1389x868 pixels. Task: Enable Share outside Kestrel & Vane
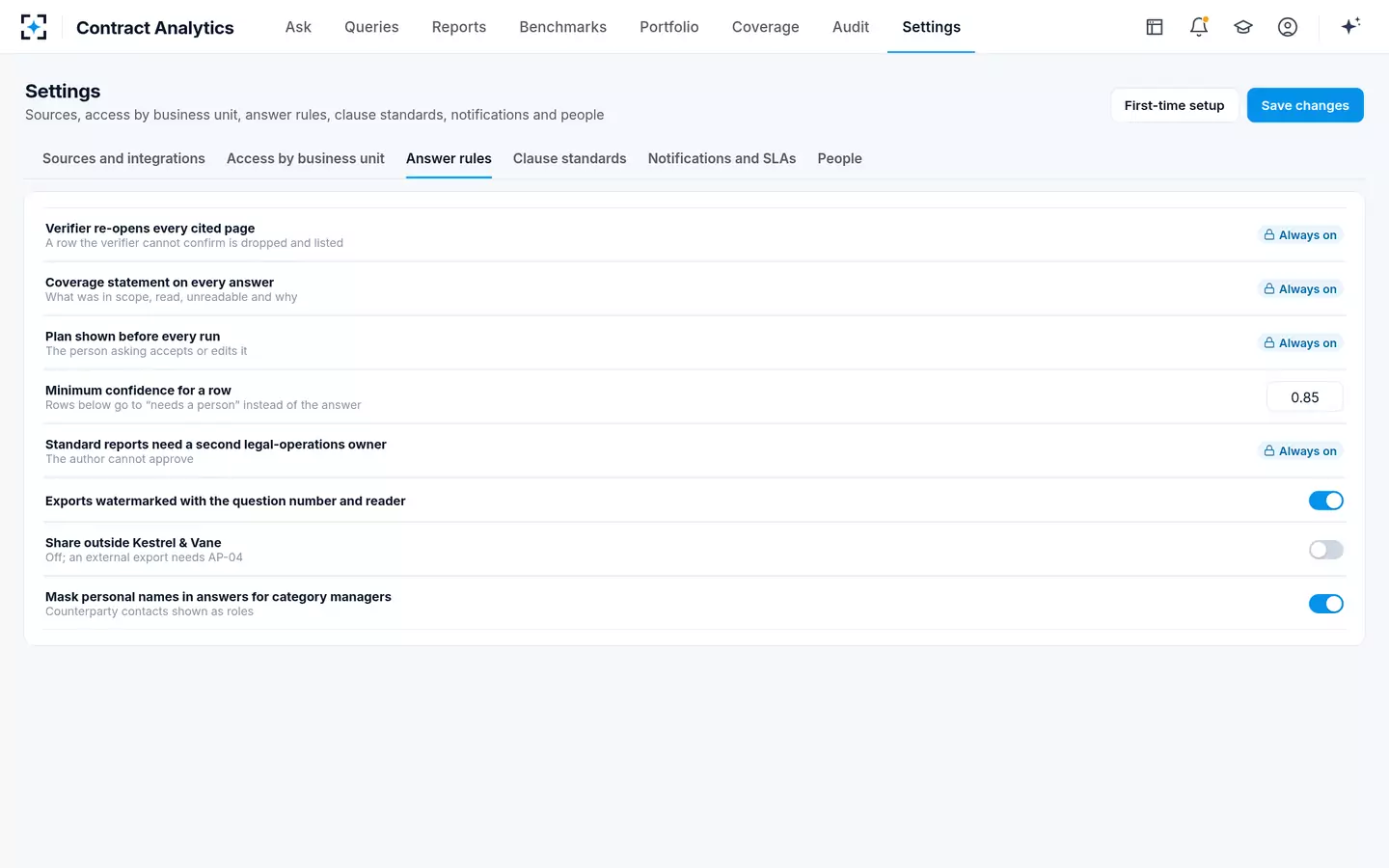click(1326, 550)
